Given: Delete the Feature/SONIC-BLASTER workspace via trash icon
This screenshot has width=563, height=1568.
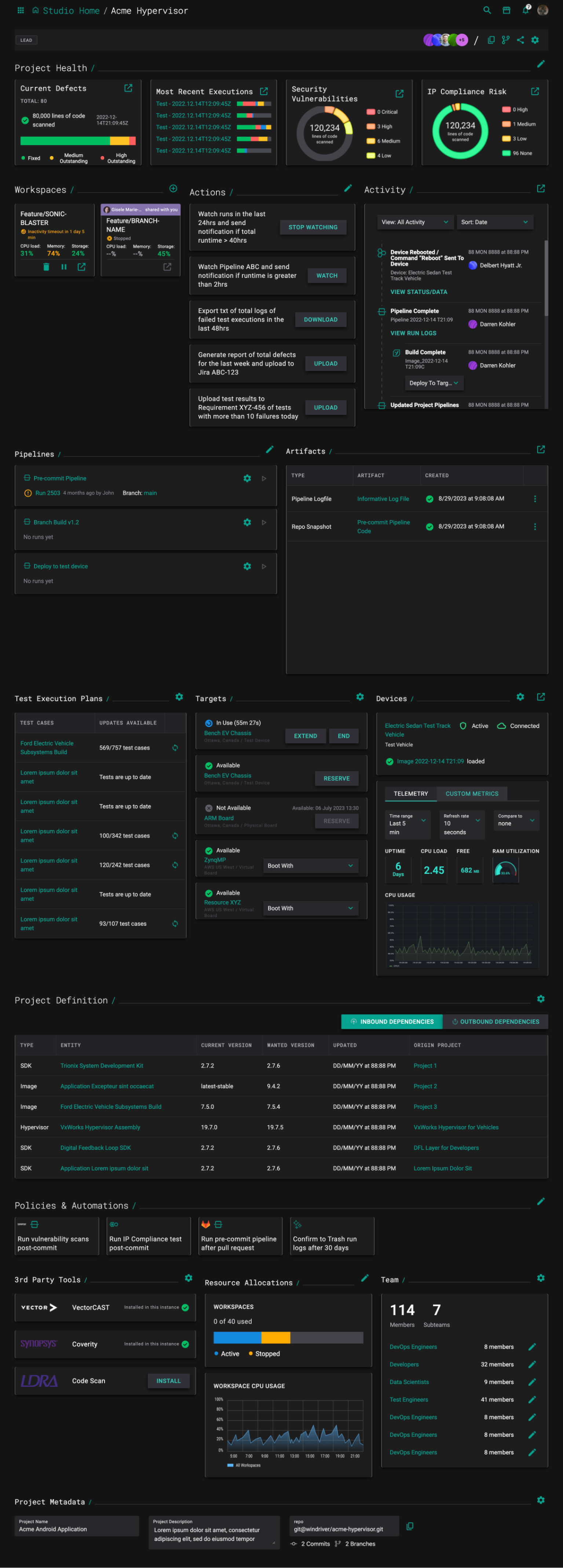Looking at the screenshot, I should tap(46, 266).
